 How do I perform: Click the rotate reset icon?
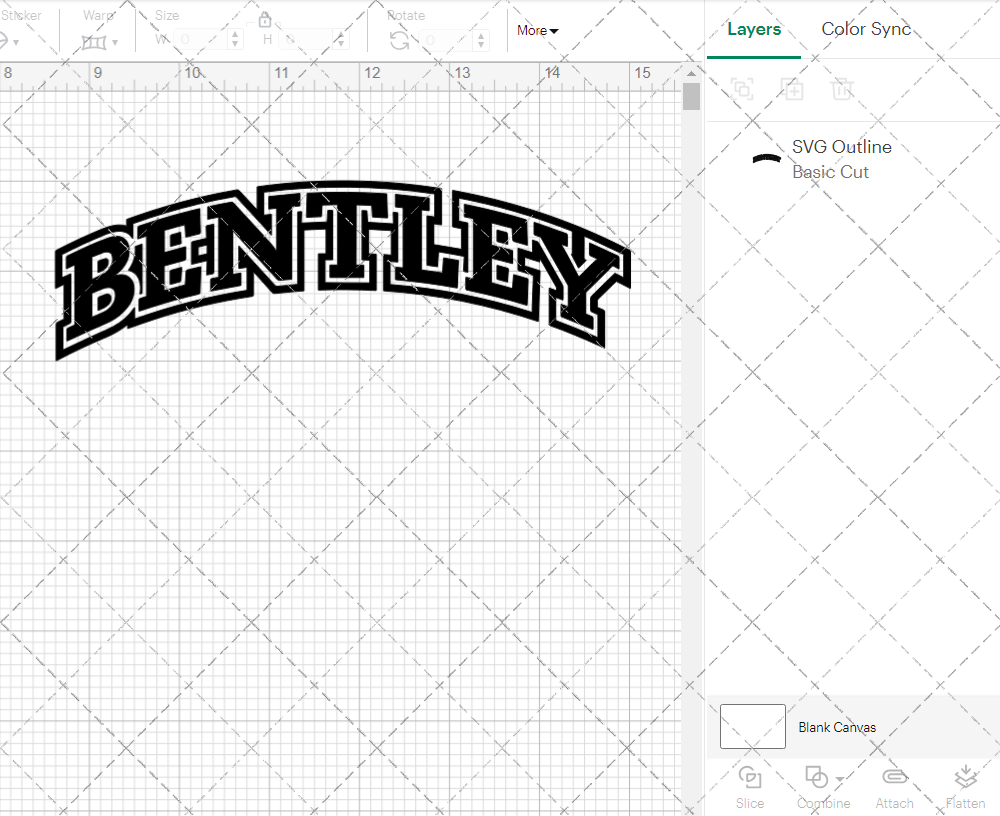[x=399, y=38]
